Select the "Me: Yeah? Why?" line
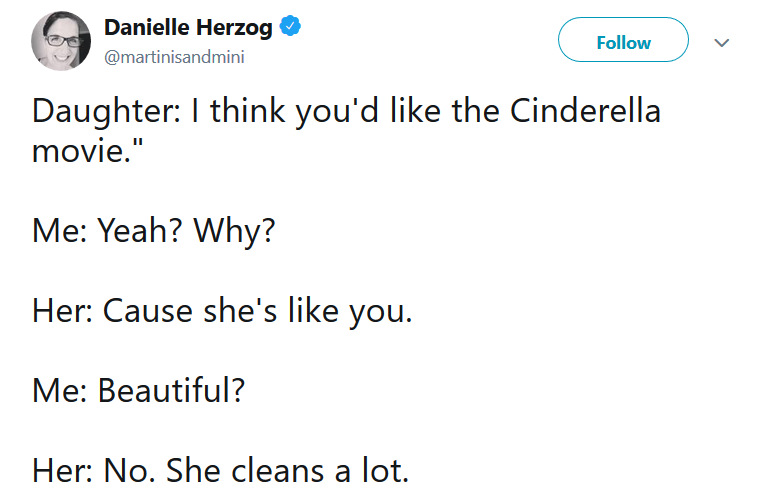The height and width of the screenshot is (498, 779). pos(154,232)
